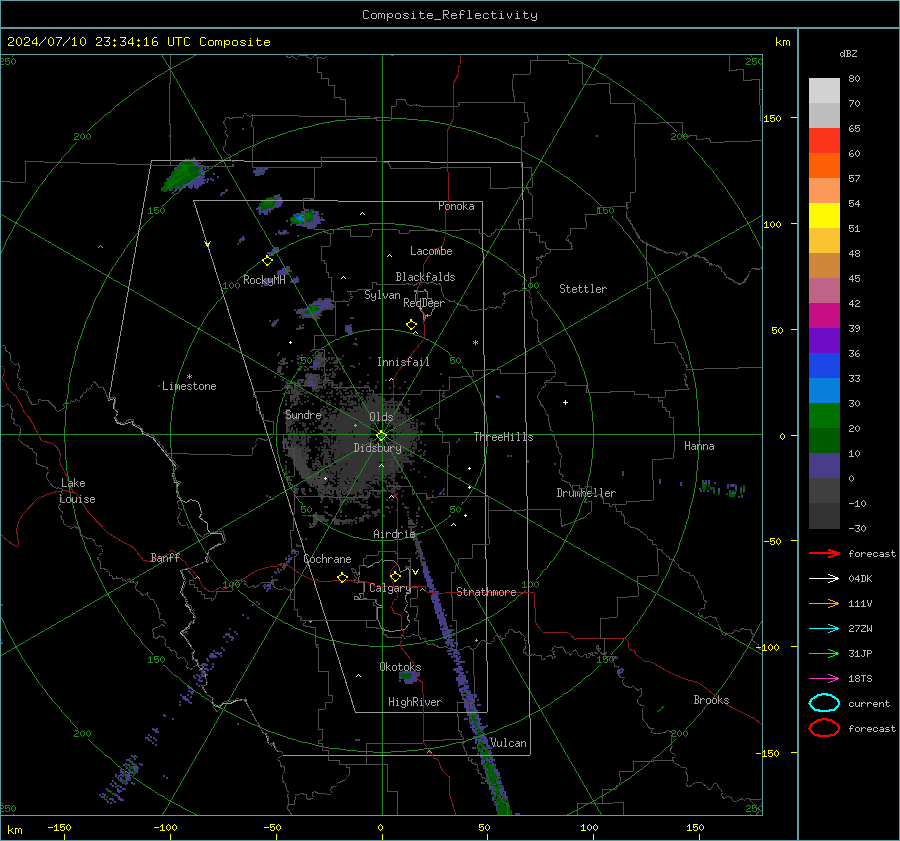The width and height of the screenshot is (900, 841).
Task: Click the Limestone label
Action: 189,386
